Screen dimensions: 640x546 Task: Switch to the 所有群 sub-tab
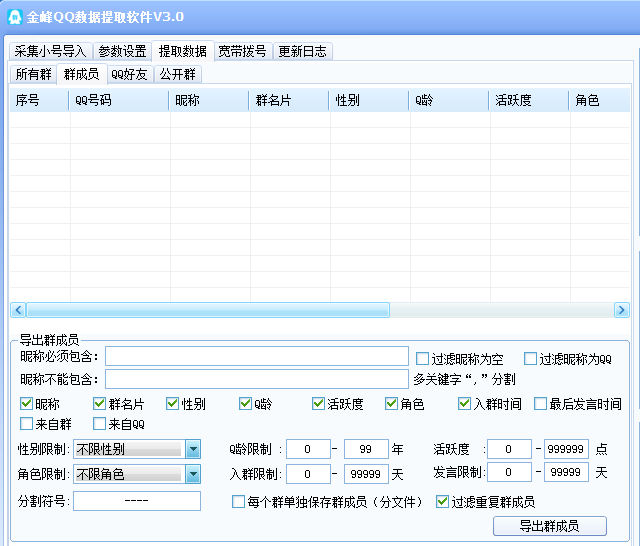pyautogui.click(x=33, y=74)
